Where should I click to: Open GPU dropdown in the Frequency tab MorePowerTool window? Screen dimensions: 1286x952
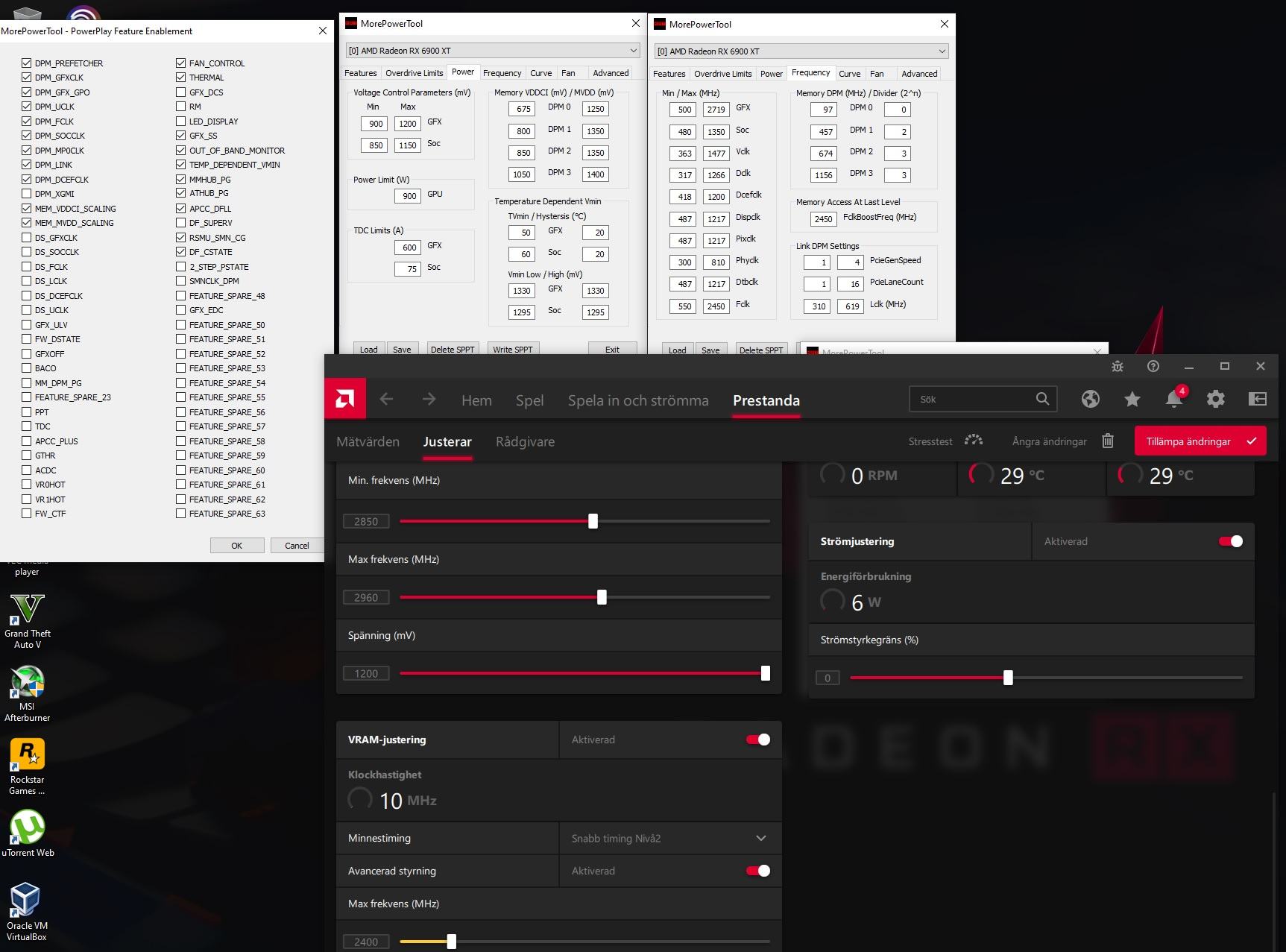pyautogui.click(x=801, y=51)
